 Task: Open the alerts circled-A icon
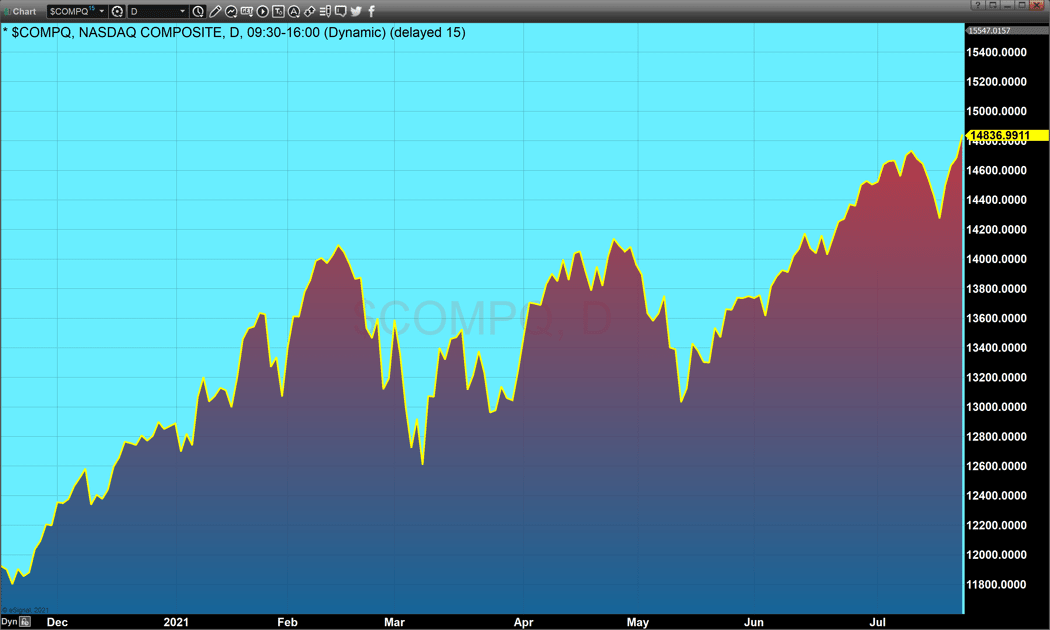point(293,11)
